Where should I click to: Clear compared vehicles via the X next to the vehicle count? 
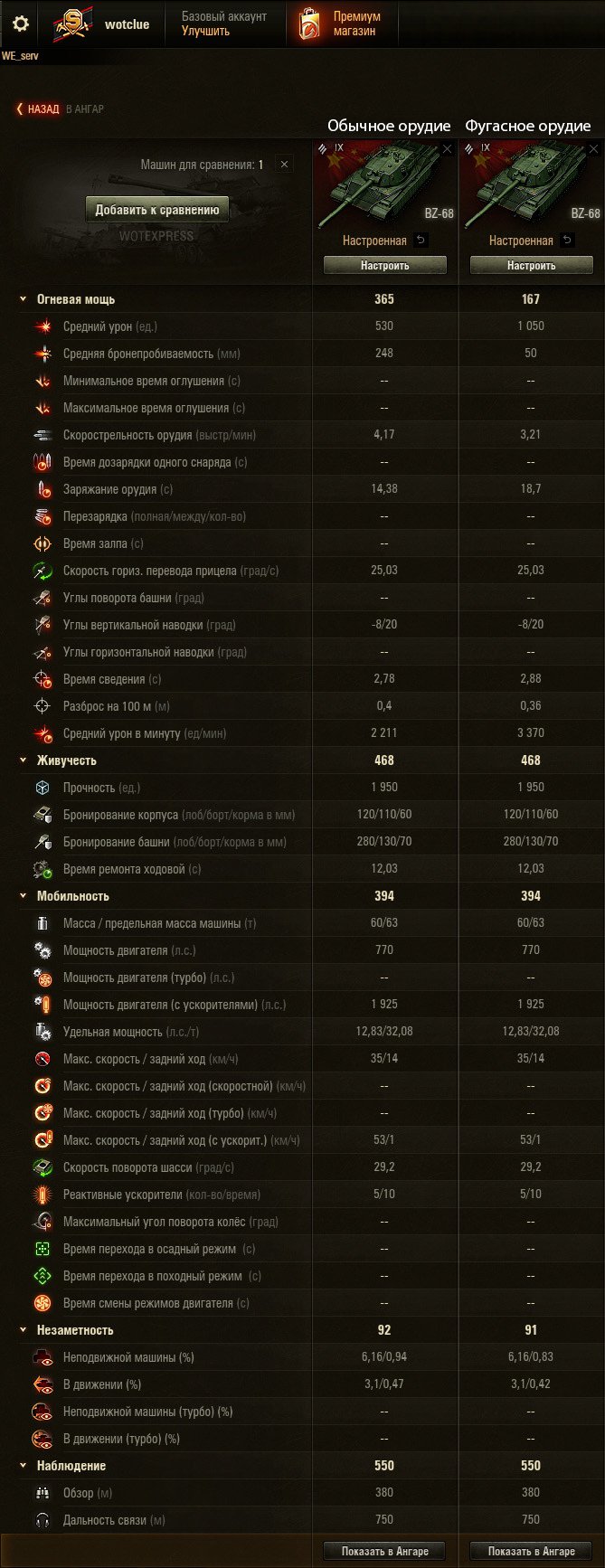(x=284, y=165)
